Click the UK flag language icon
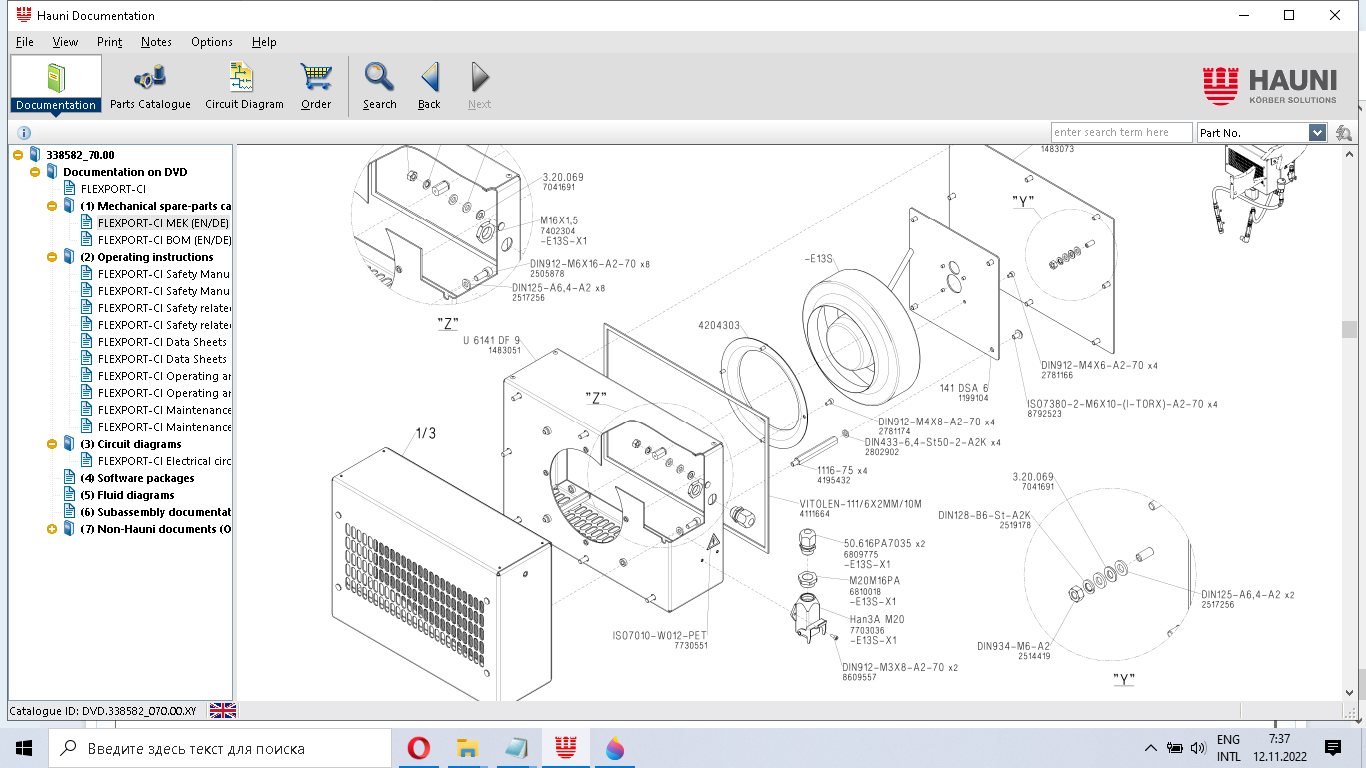Screen dimensions: 1366x768 pyautogui.click(x=222, y=710)
